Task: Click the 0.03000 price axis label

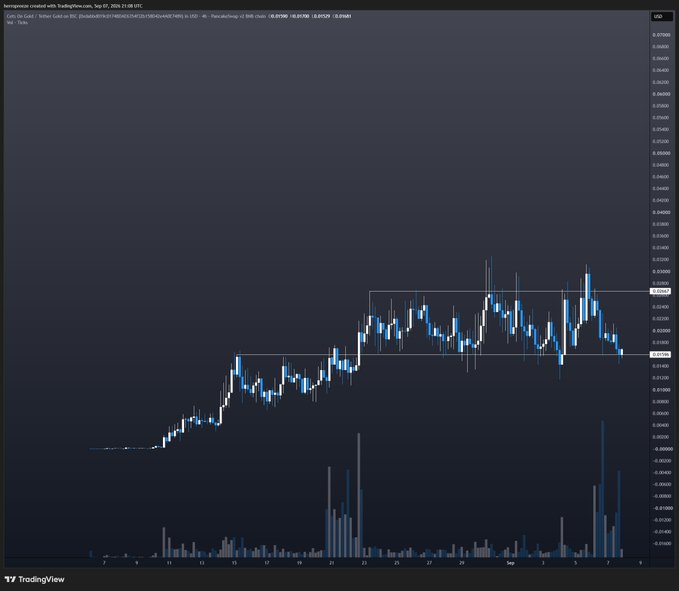Action: pos(661,271)
